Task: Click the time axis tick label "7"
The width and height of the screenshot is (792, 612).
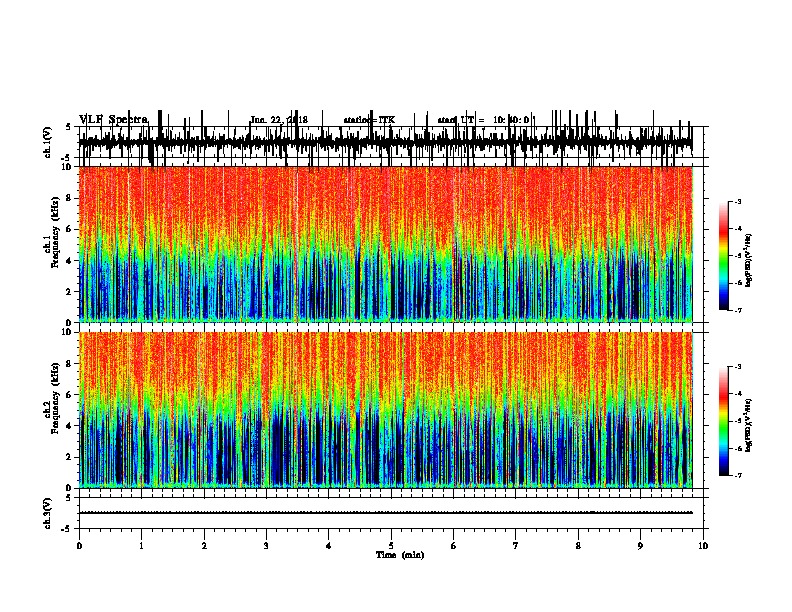Action: click(516, 546)
